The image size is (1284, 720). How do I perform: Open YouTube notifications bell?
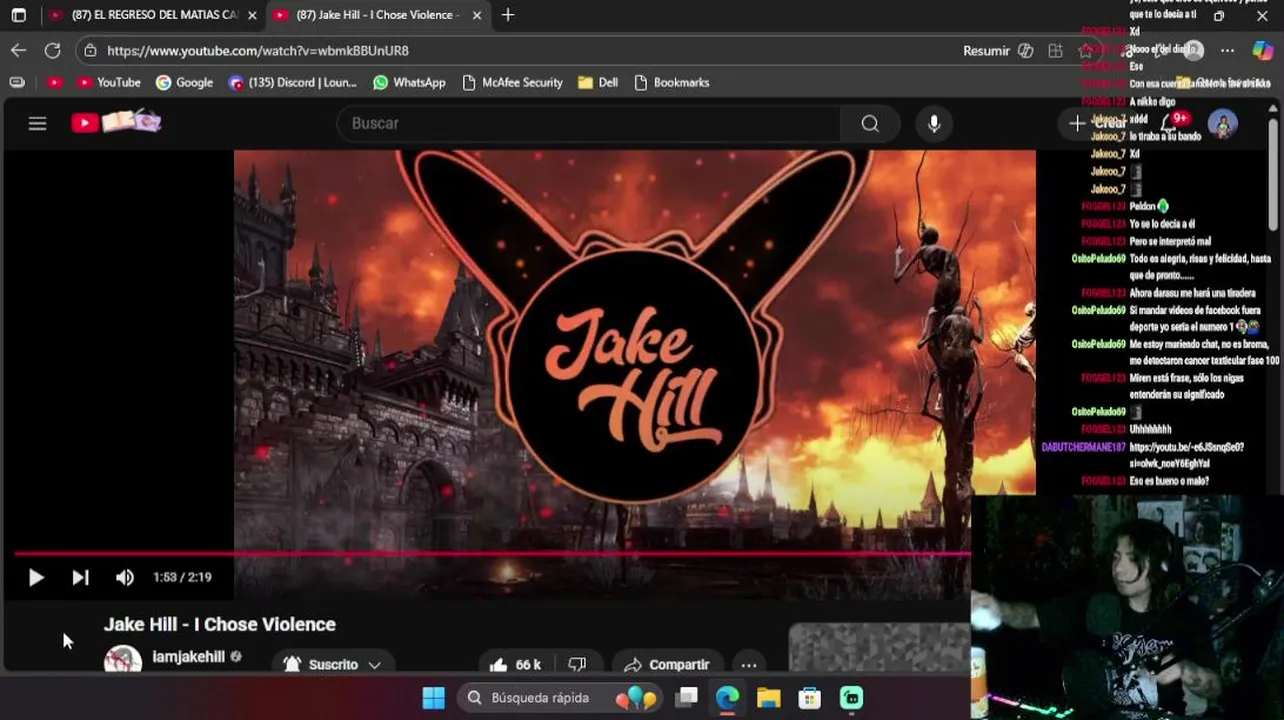pyautogui.click(x=1170, y=123)
